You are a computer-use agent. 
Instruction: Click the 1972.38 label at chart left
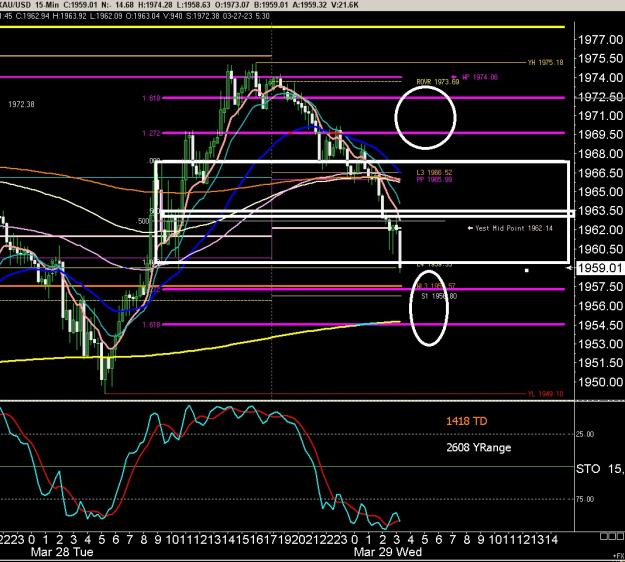[x=21, y=104]
